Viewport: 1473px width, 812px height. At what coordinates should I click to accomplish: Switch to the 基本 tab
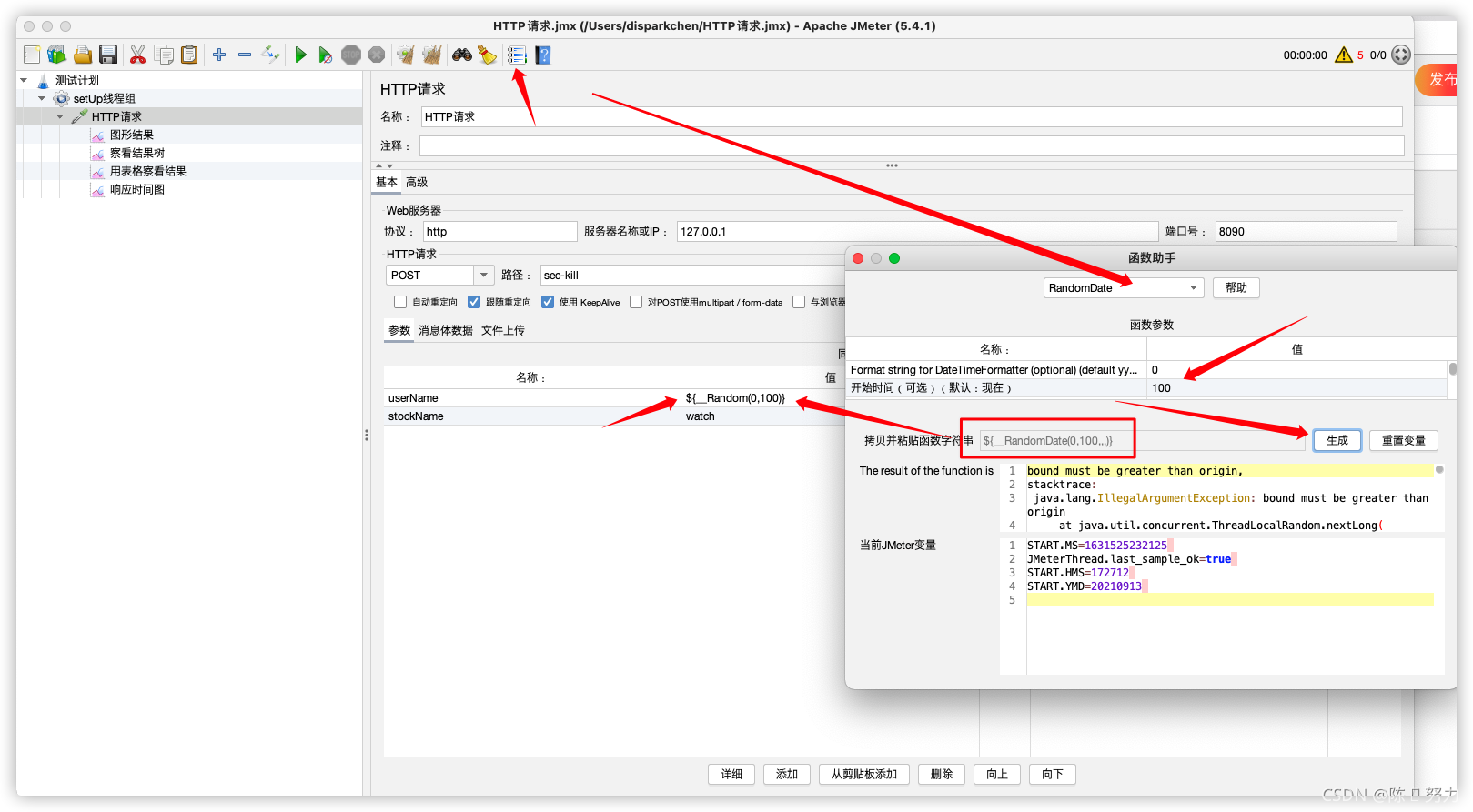pyautogui.click(x=387, y=182)
